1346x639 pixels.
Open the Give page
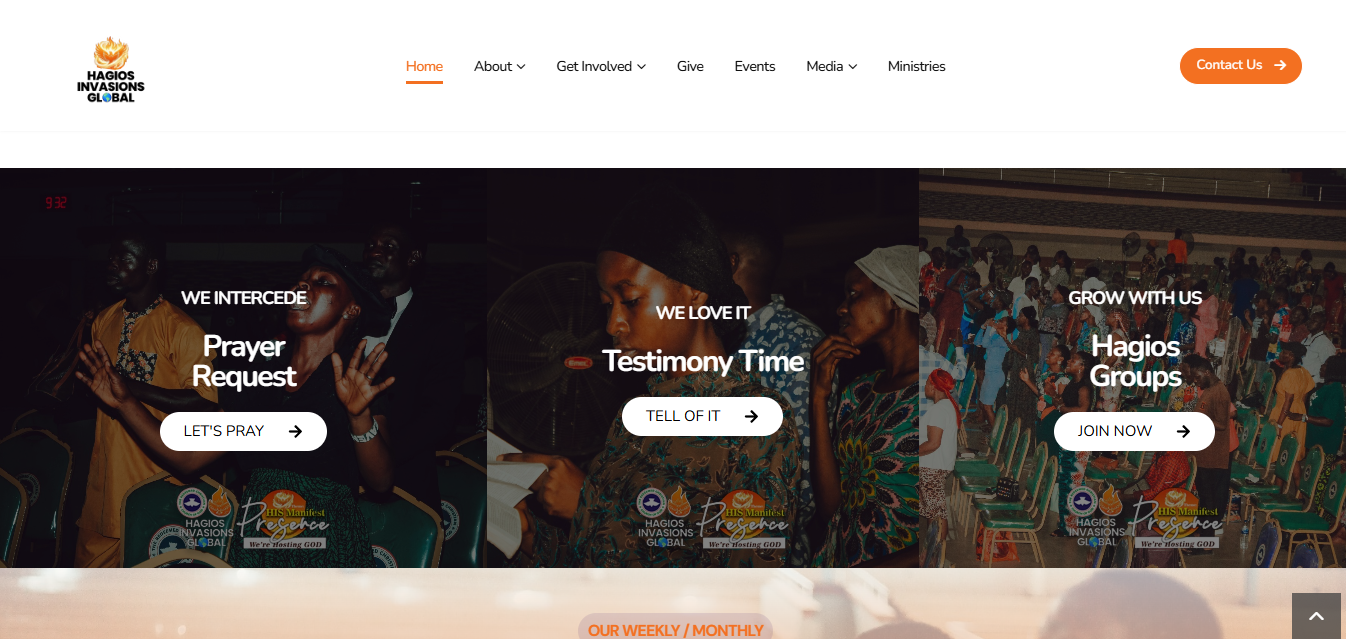pos(690,66)
